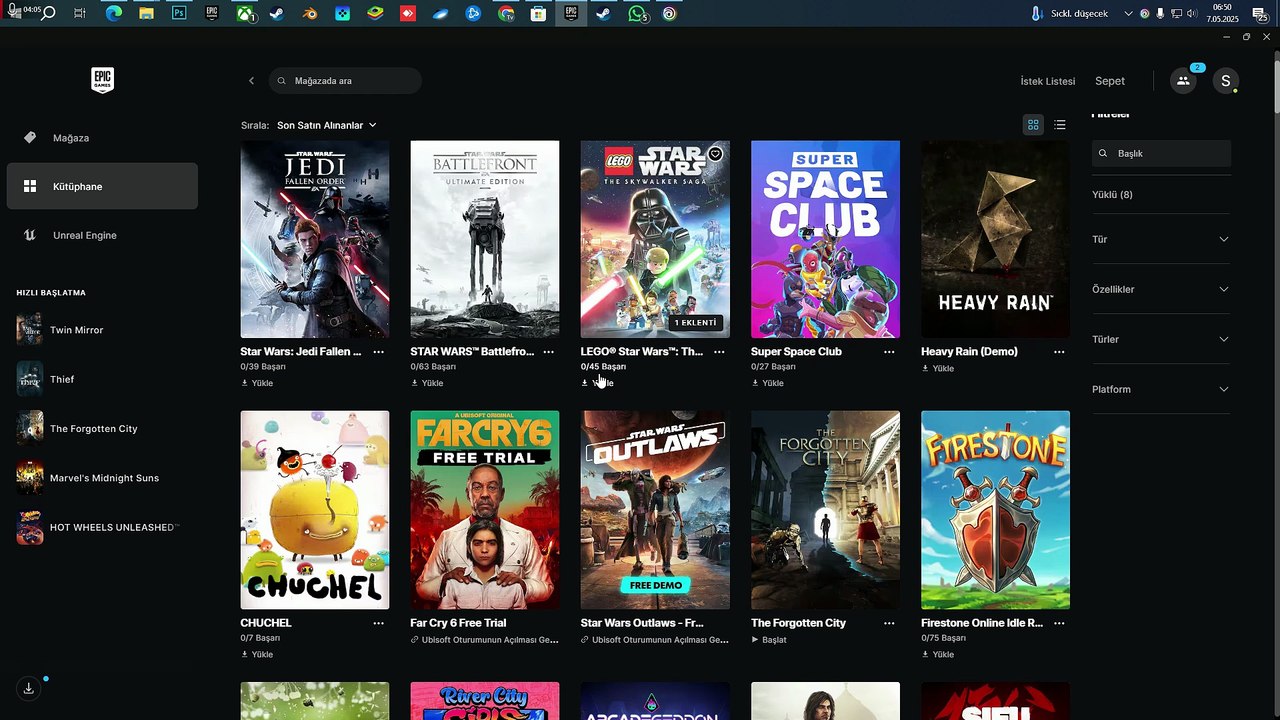Open options menu for STAR WARS Battlefront

coord(548,352)
